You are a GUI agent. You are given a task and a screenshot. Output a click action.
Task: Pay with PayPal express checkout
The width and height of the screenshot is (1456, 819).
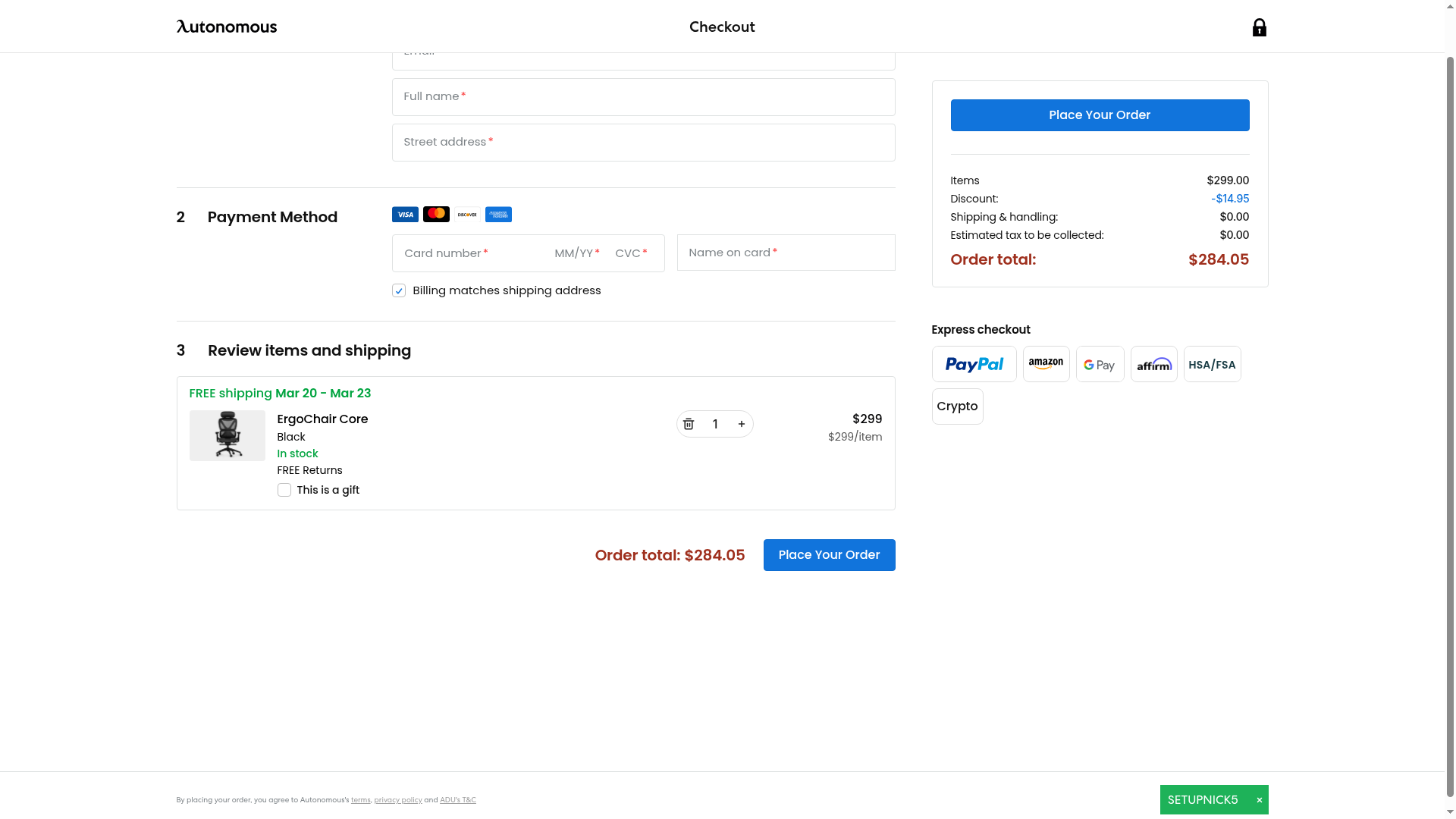tap(974, 364)
